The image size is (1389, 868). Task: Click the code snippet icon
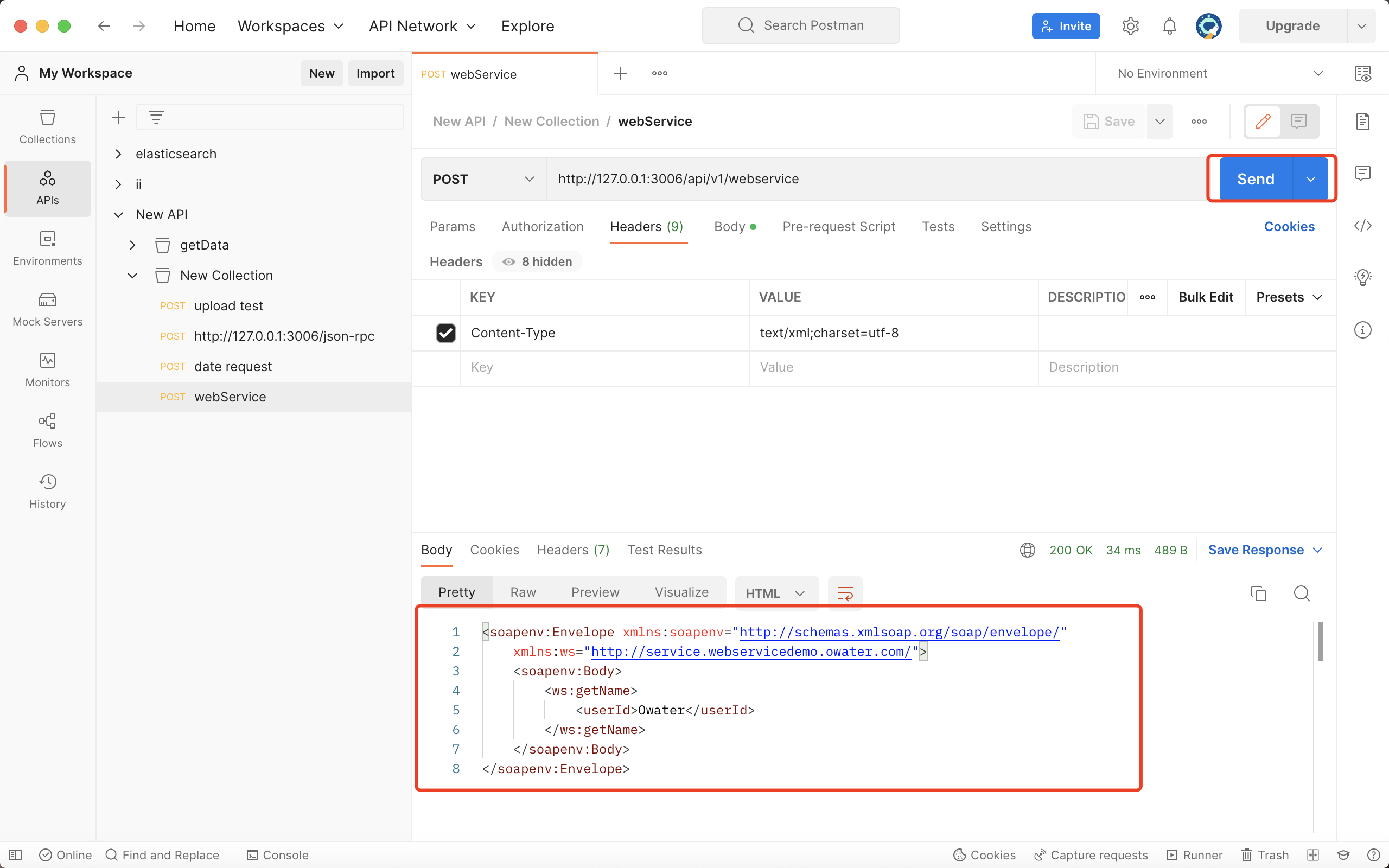pyautogui.click(x=1362, y=226)
